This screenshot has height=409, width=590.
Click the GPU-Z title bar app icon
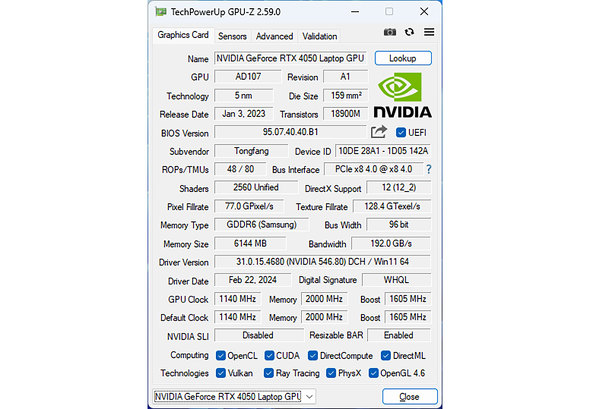[x=161, y=12]
